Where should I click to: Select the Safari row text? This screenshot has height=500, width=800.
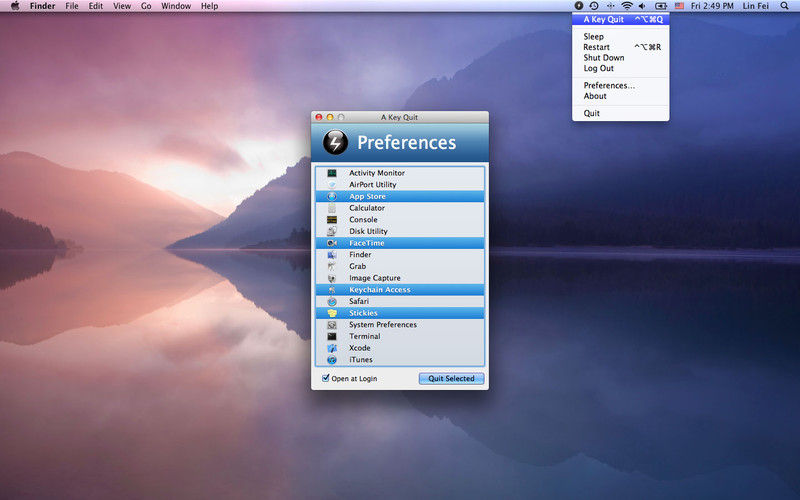[x=359, y=302]
